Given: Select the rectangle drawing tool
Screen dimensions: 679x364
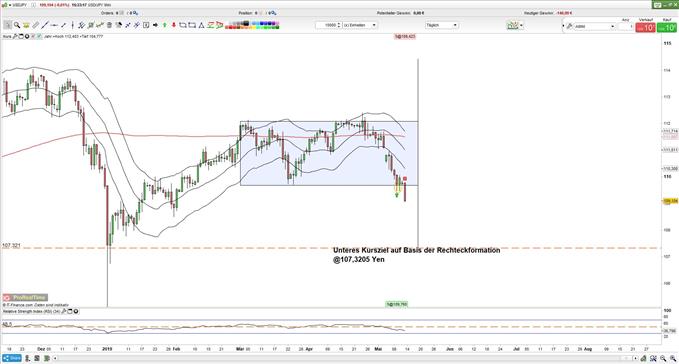Looking at the screenshot, I should point(182,25).
